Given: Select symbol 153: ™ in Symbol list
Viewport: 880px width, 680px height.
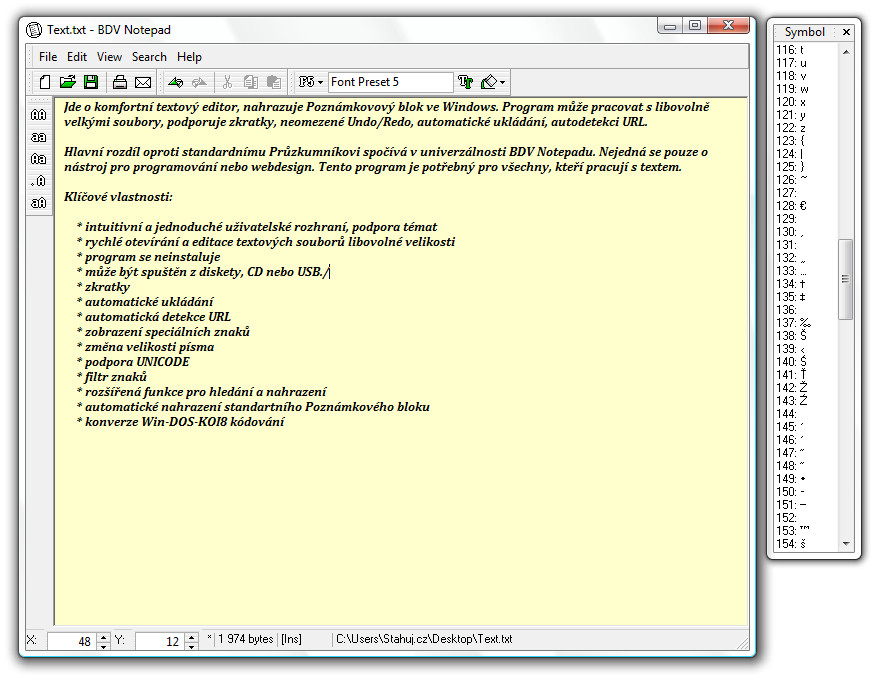Looking at the screenshot, I should coord(792,531).
